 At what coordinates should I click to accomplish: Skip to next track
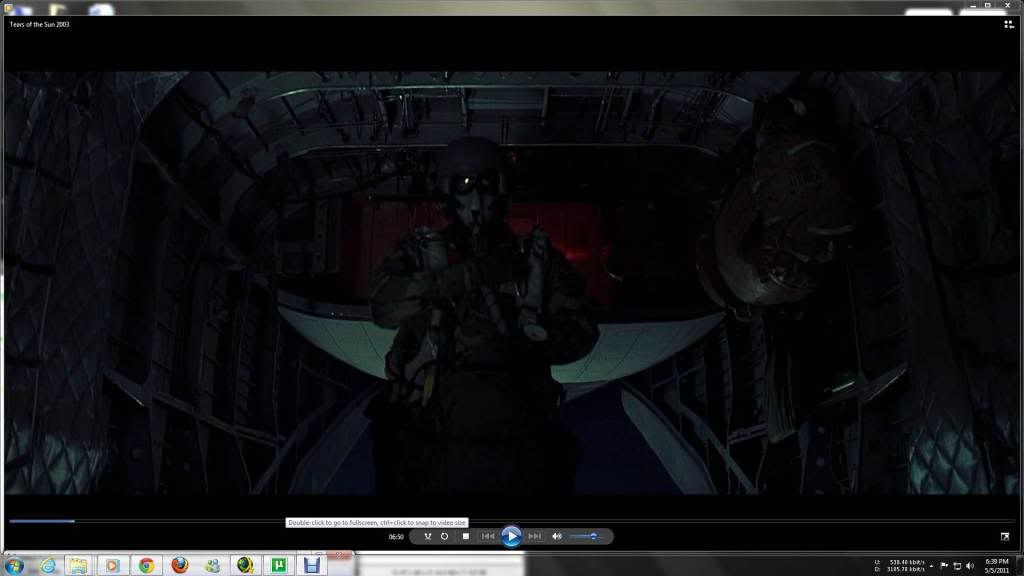[534, 536]
